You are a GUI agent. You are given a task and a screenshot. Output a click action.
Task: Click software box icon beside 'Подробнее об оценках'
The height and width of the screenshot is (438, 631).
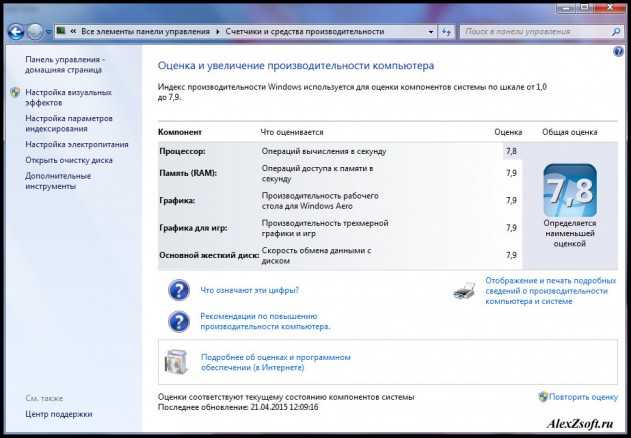[177, 362]
